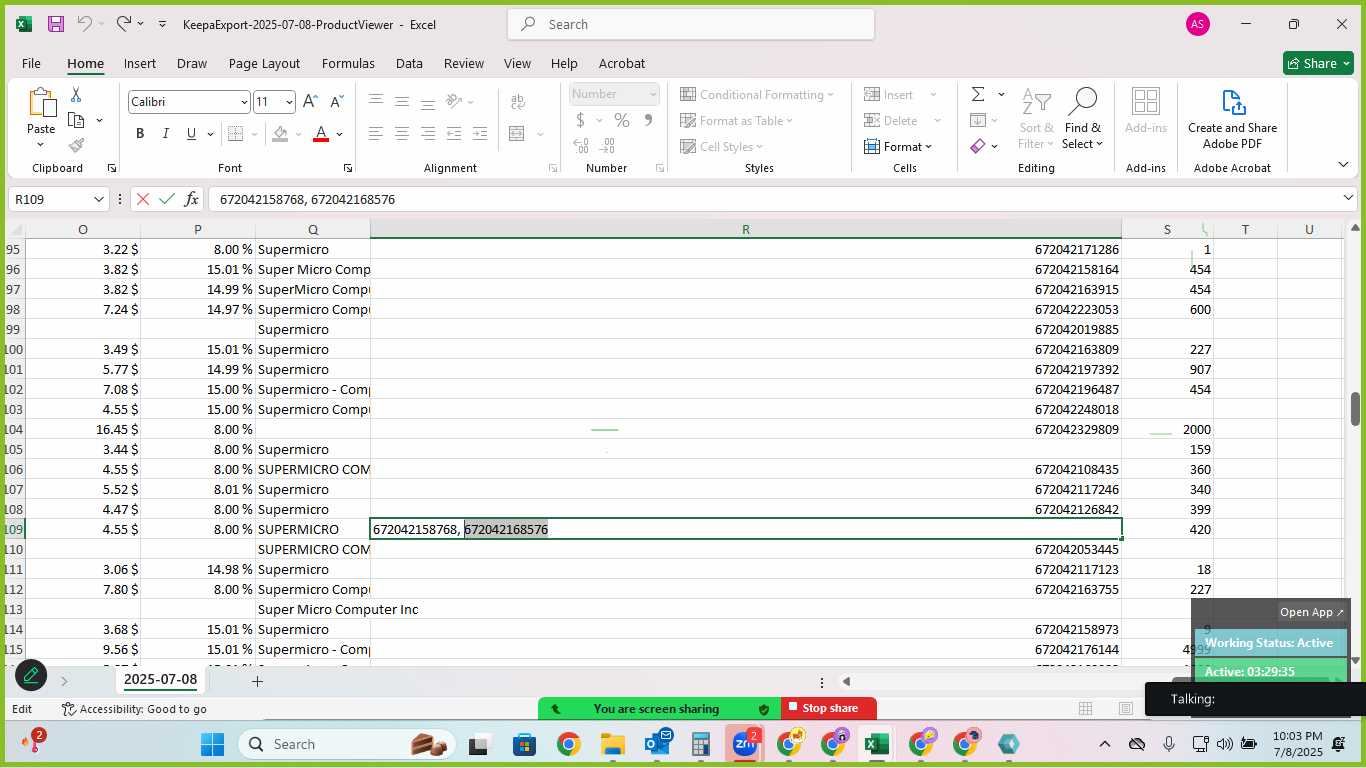Switch to the Formulas tab
The image size is (1366, 768).
348,63
